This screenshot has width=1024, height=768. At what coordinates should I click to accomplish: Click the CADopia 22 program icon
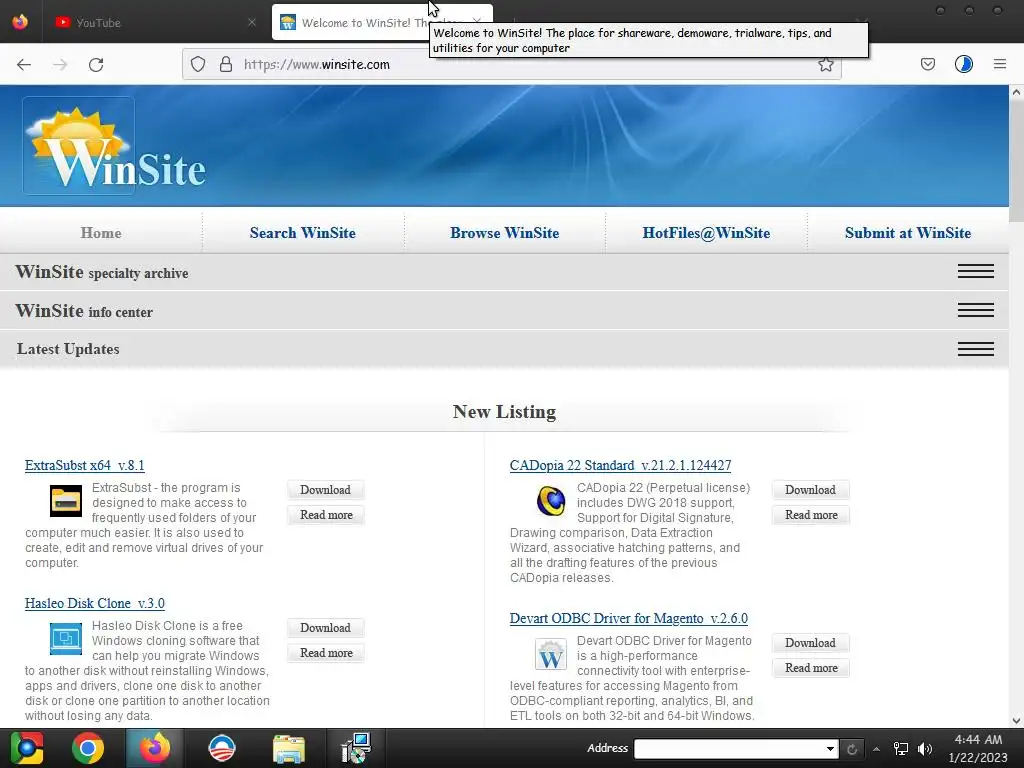click(x=551, y=501)
